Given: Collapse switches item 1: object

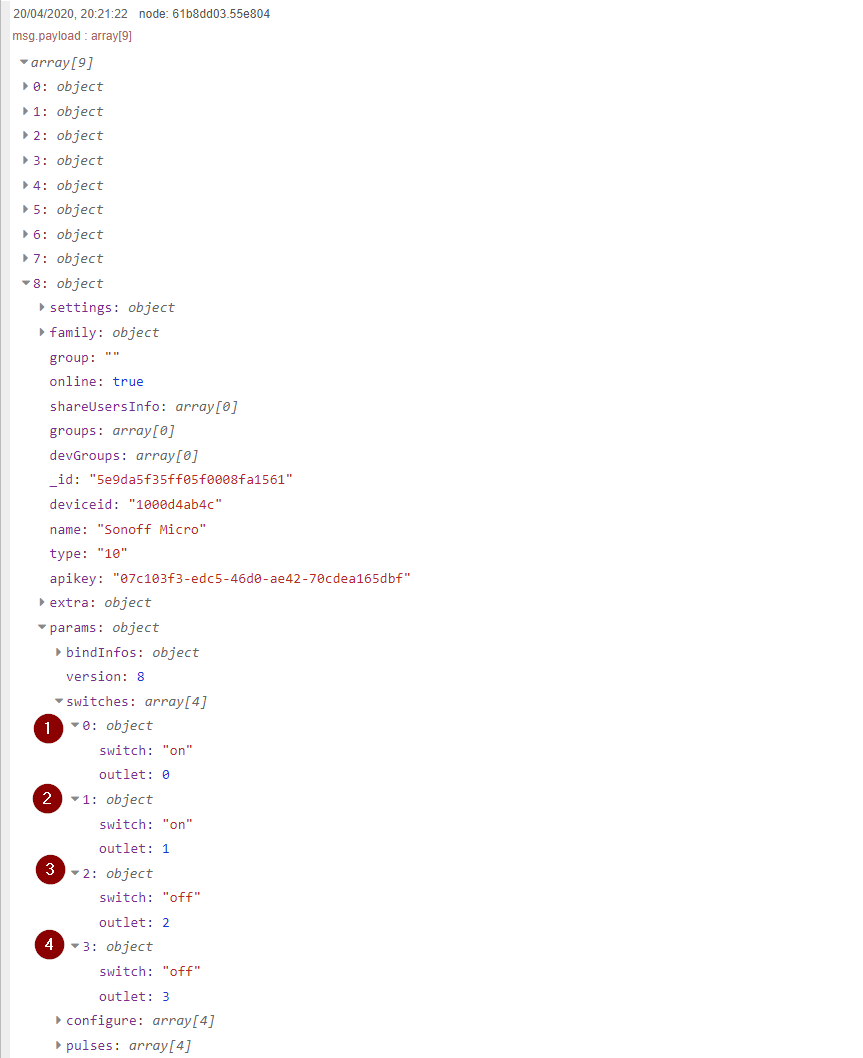Looking at the screenshot, I should point(75,800).
